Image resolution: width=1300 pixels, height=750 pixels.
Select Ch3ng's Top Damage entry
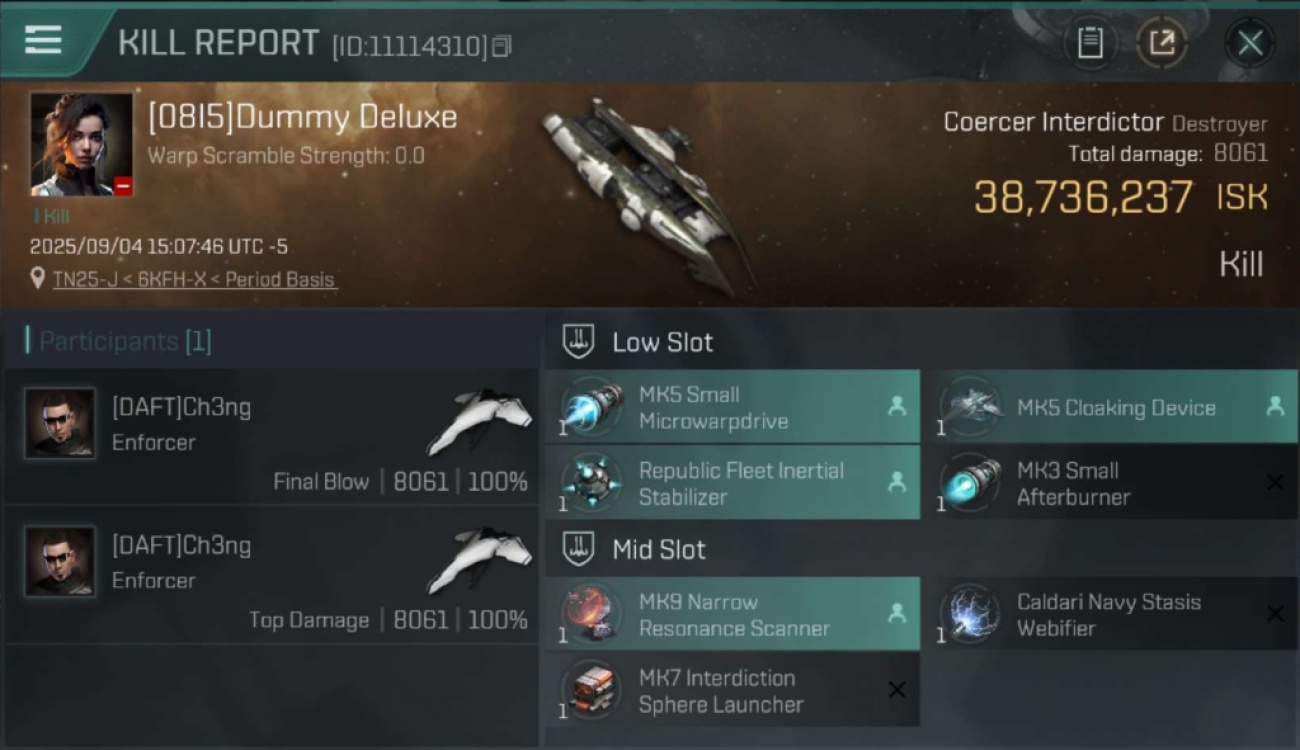[272, 576]
